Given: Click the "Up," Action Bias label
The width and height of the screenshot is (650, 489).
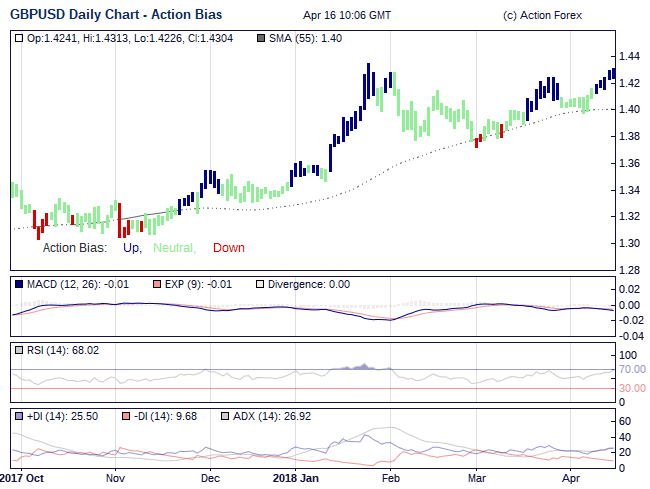Looking at the screenshot, I should coord(133,248).
